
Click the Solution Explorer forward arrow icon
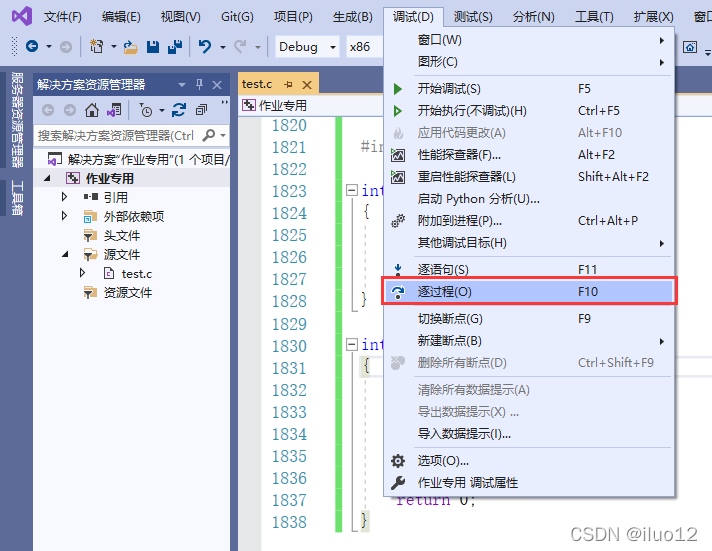click(x=70, y=110)
